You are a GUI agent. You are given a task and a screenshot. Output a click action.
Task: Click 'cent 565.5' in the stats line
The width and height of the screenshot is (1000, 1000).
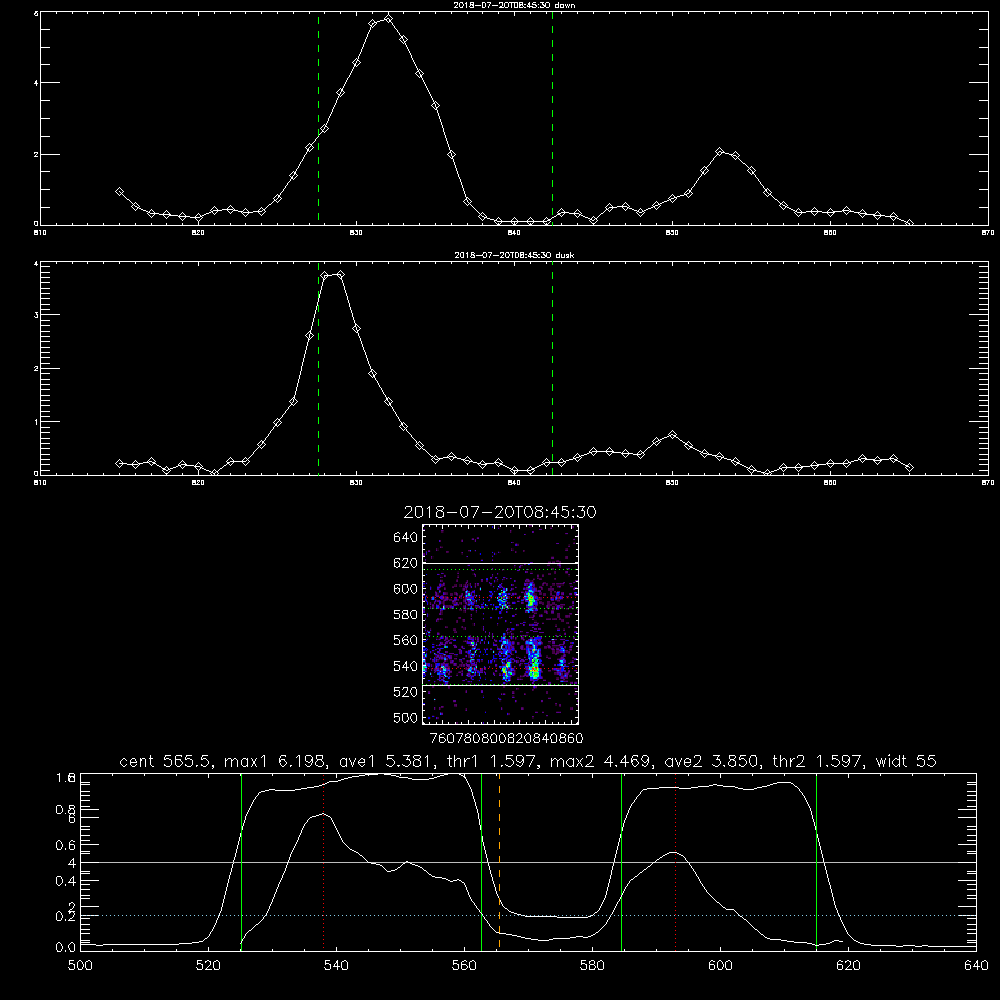tap(166, 761)
